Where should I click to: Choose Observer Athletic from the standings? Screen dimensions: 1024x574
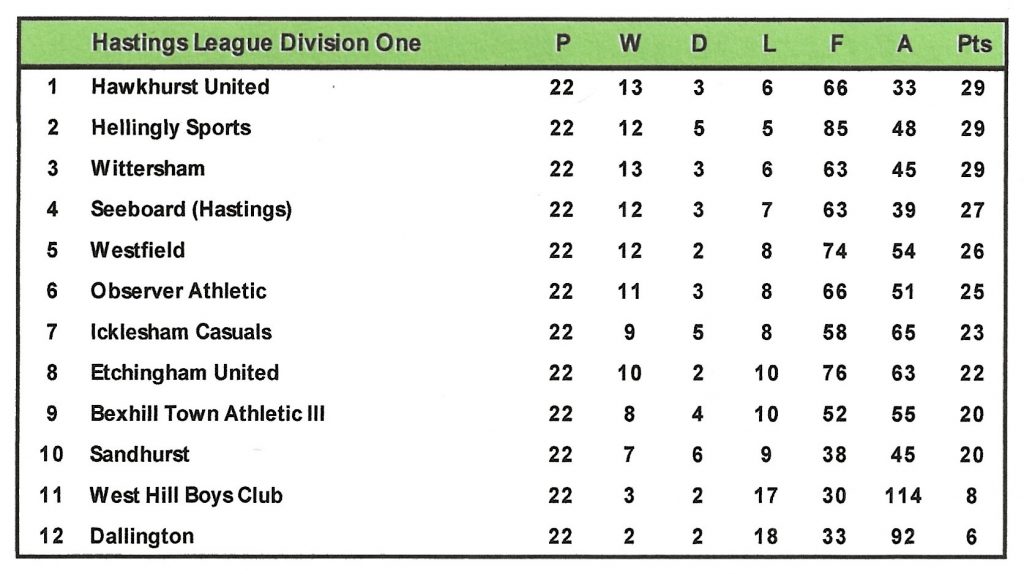tap(178, 291)
